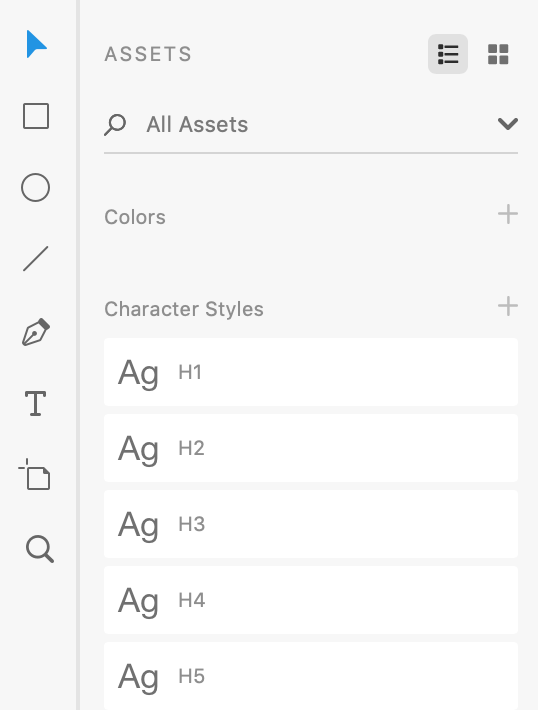538x710 pixels.
Task: Expand the All Assets filter chevron
Action: [508, 124]
